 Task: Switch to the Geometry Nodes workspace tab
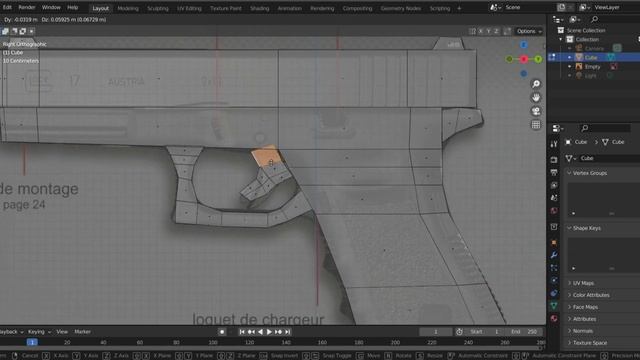[x=400, y=8]
